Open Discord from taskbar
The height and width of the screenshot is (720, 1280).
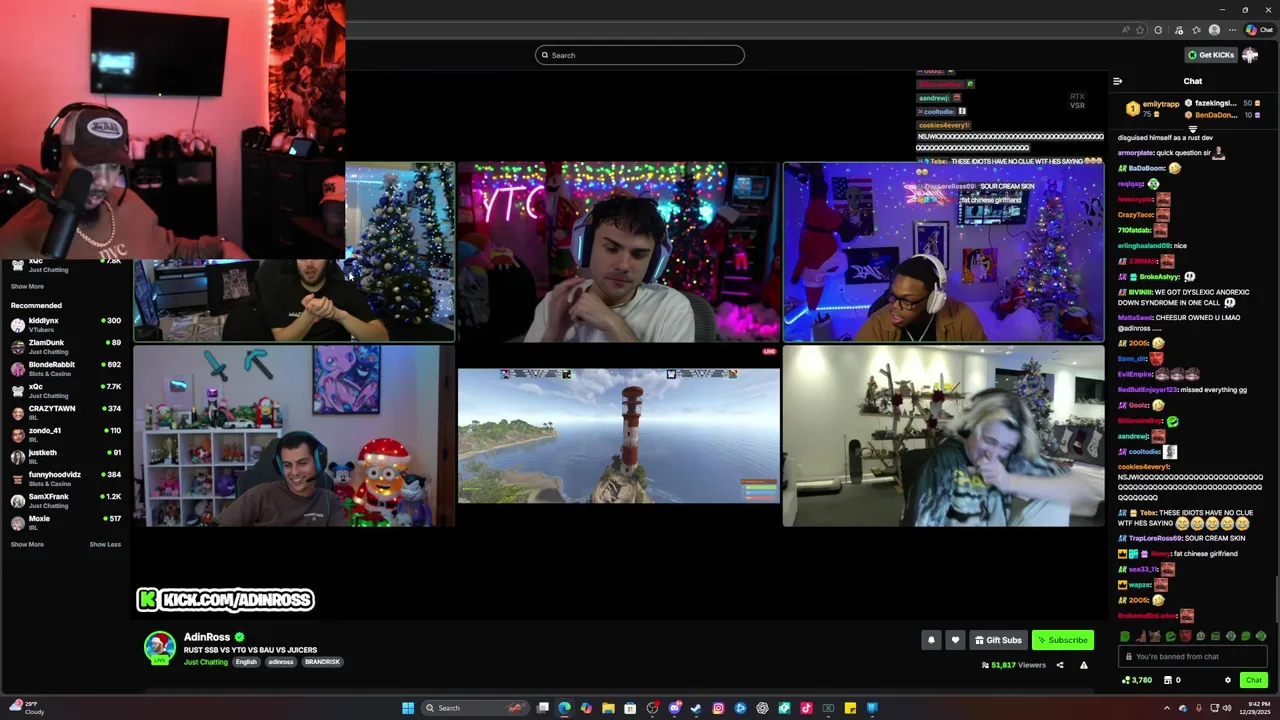(x=675, y=708)
